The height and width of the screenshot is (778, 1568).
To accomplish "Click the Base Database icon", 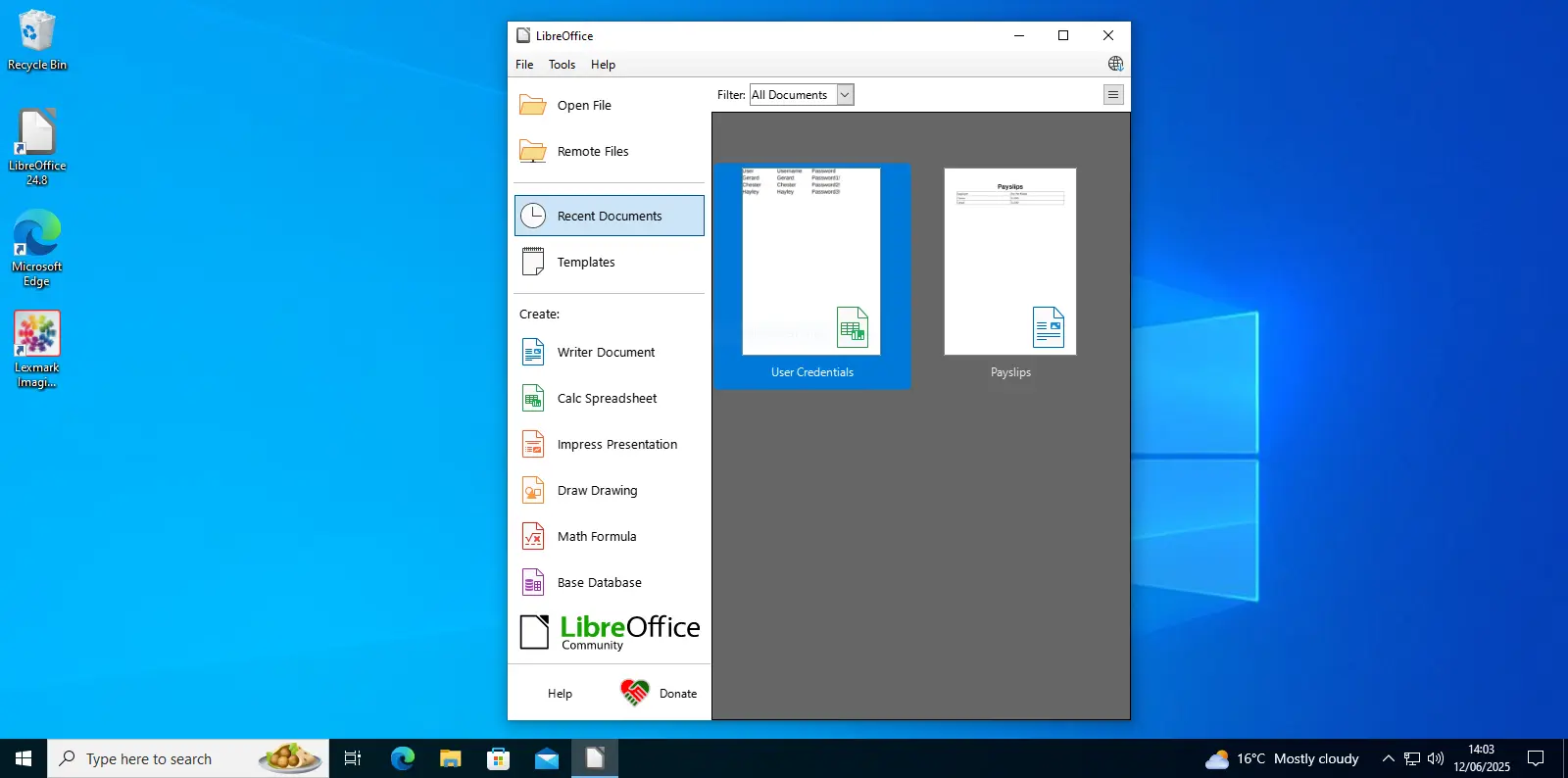I will pyautogui.click(x=533, y=582).
